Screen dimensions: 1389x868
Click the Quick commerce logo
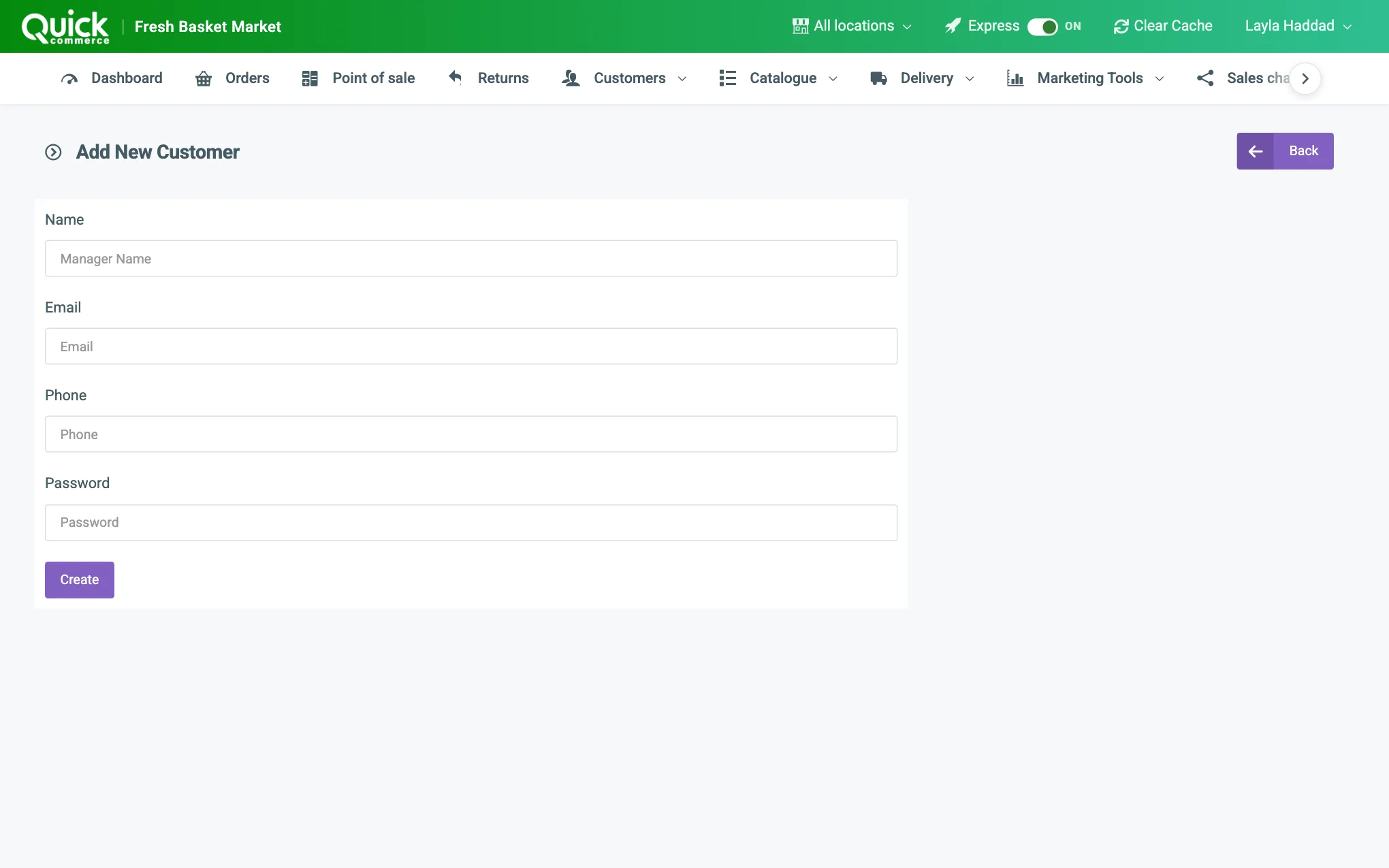tap(65, 27)
